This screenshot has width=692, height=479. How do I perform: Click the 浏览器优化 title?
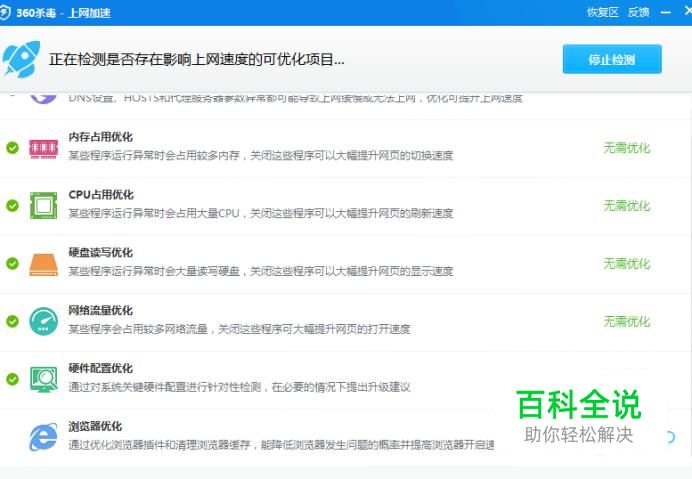(x=95, y=426)
